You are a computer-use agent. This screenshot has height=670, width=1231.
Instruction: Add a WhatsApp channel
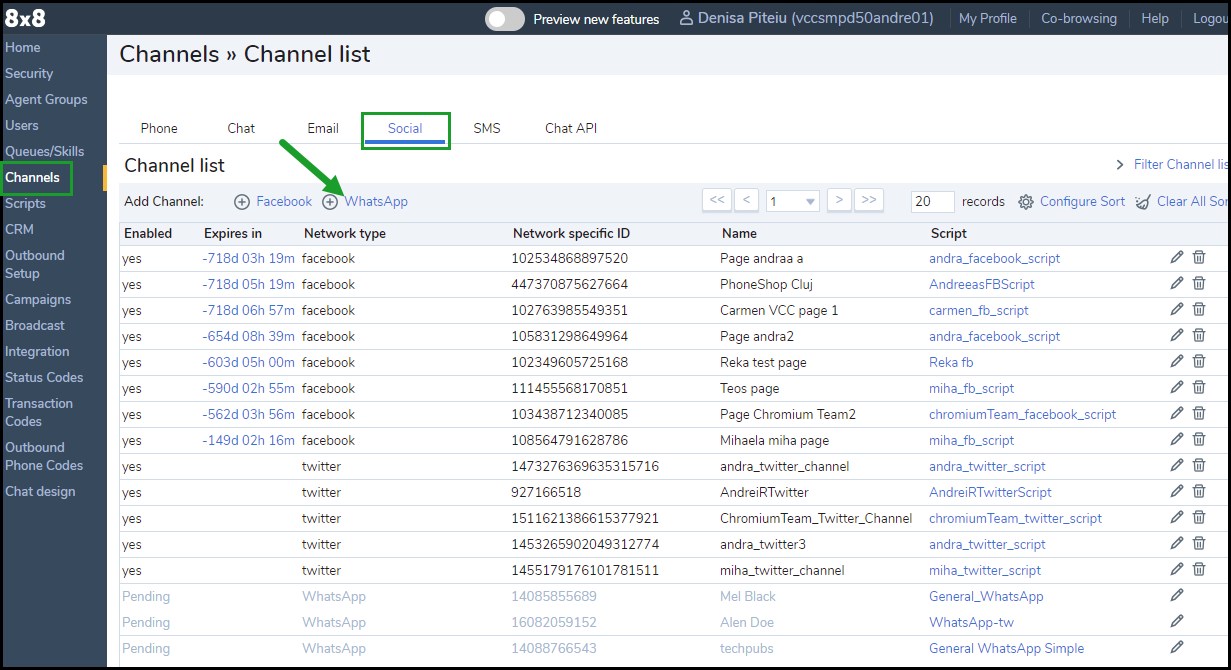coord(365,201)
